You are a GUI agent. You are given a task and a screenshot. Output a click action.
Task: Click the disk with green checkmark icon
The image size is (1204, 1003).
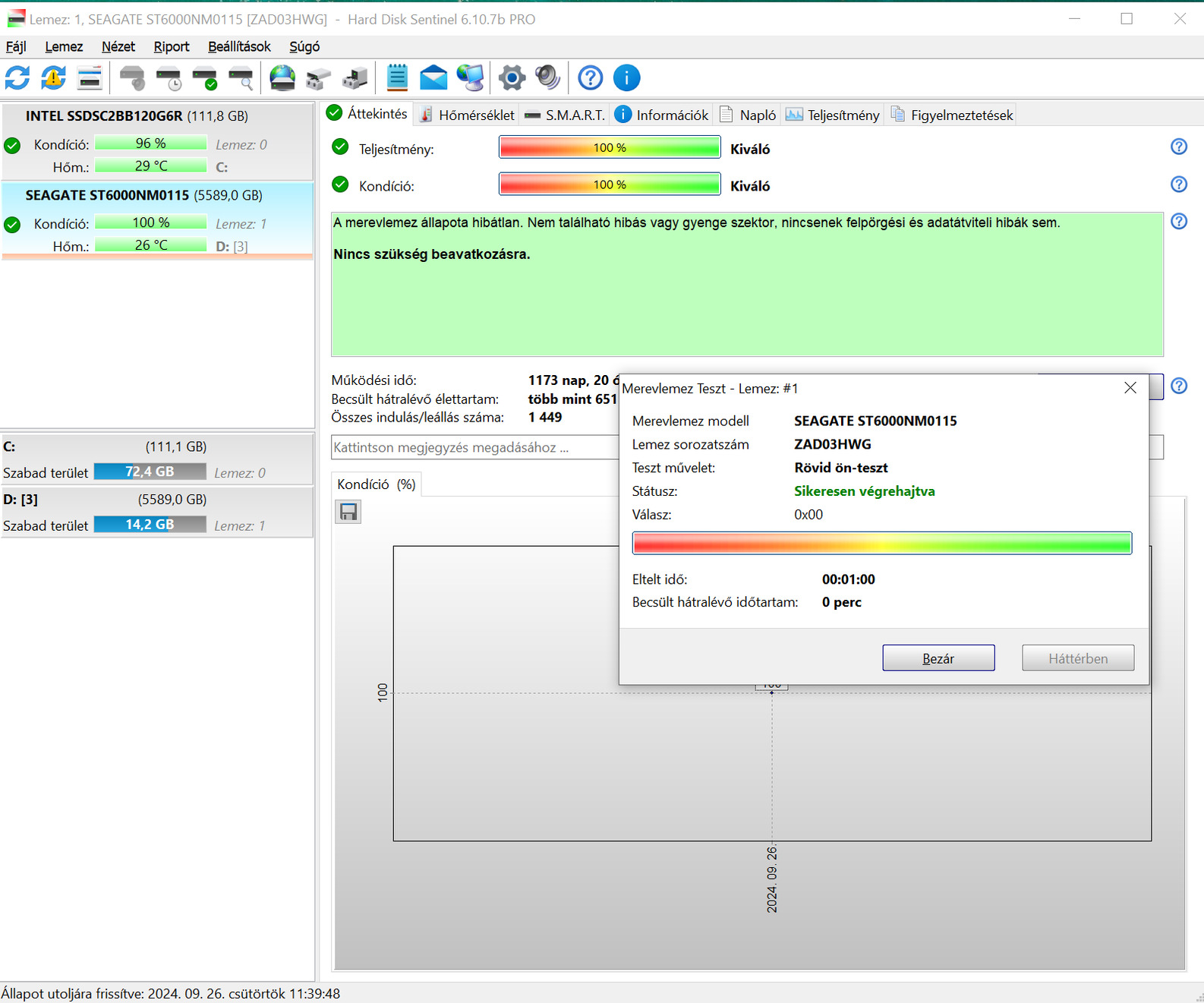205,77
